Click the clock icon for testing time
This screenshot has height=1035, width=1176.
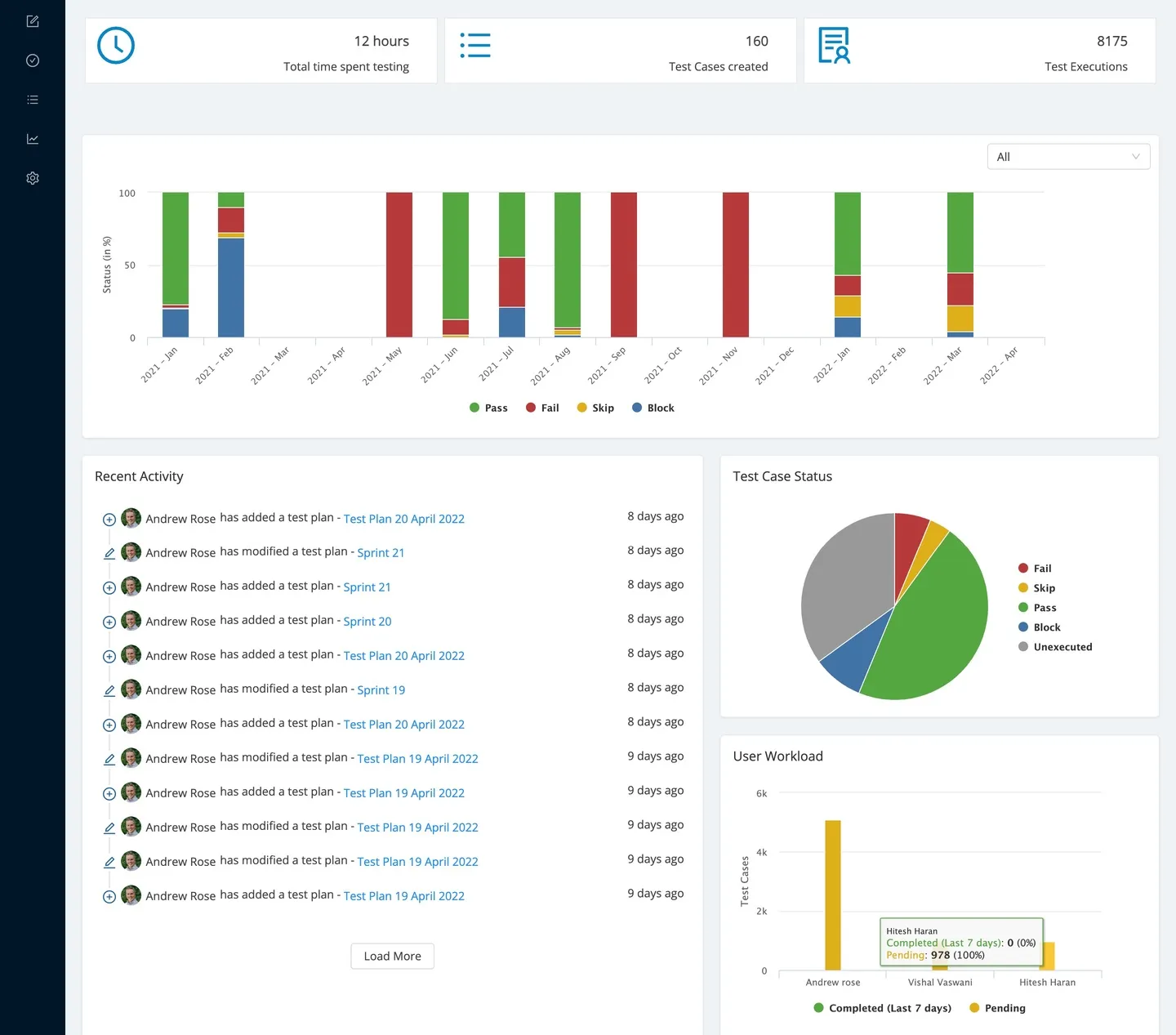(x=116, y=46)
